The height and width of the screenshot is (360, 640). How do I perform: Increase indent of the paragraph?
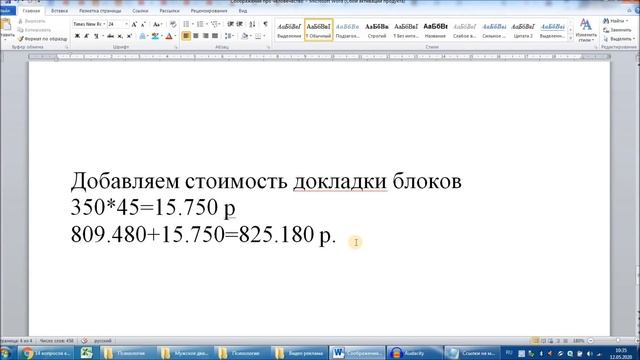point(240,24)
